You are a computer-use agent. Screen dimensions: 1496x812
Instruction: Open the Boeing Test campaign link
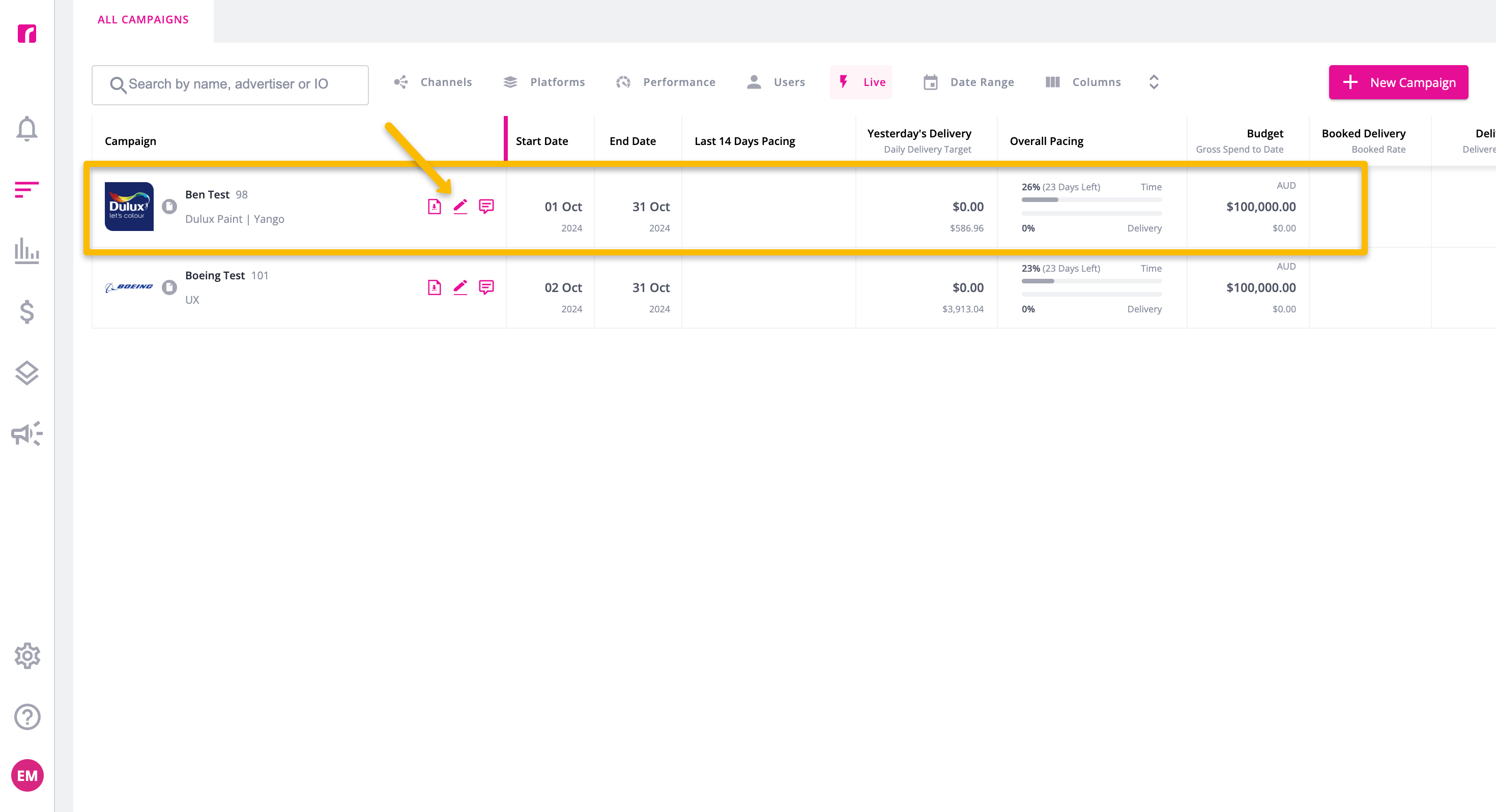pyautogui.click(x=215, y=275)
